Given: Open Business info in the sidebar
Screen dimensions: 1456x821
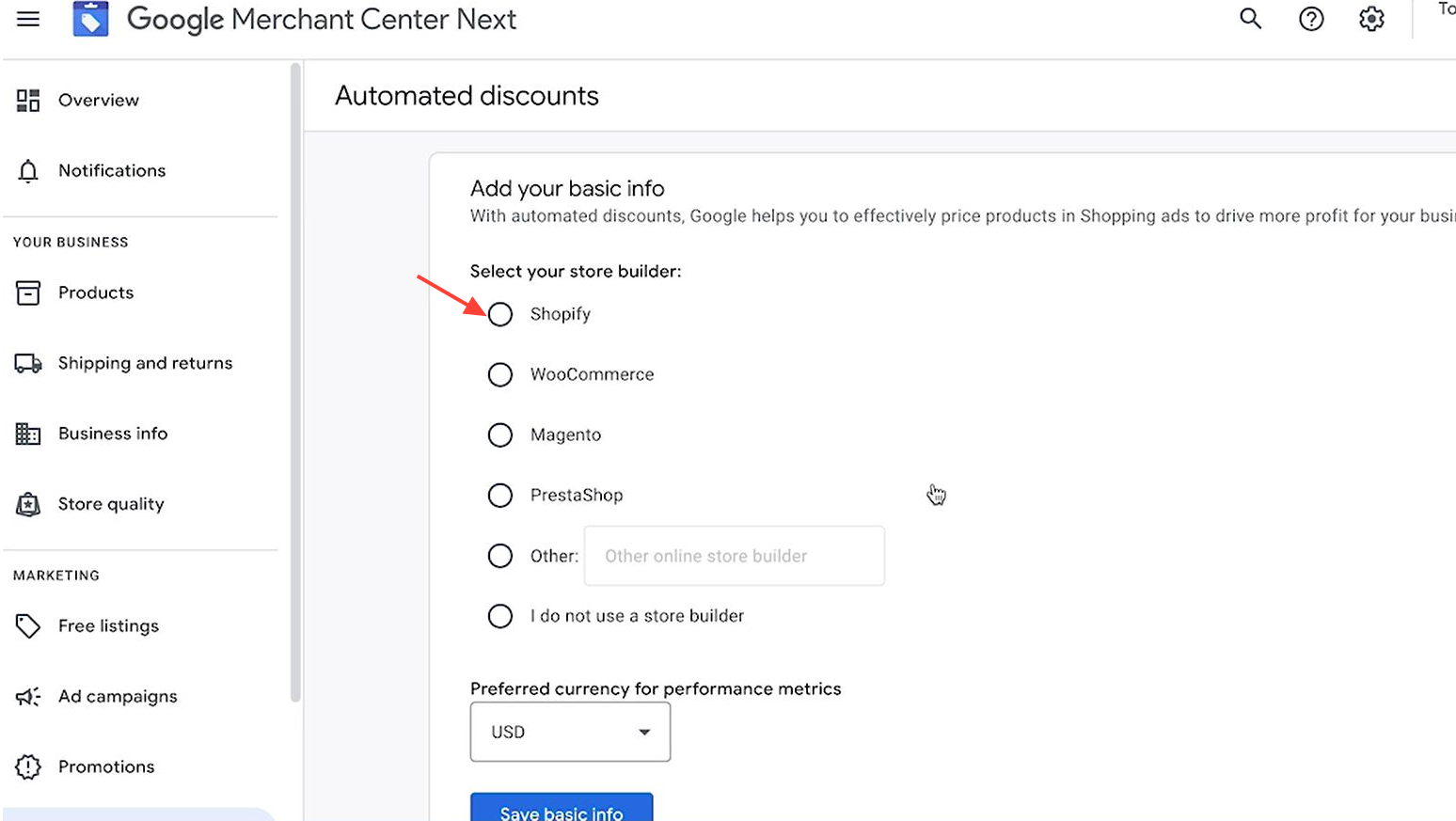Looking at the screenshot, I should pos(113,434).
